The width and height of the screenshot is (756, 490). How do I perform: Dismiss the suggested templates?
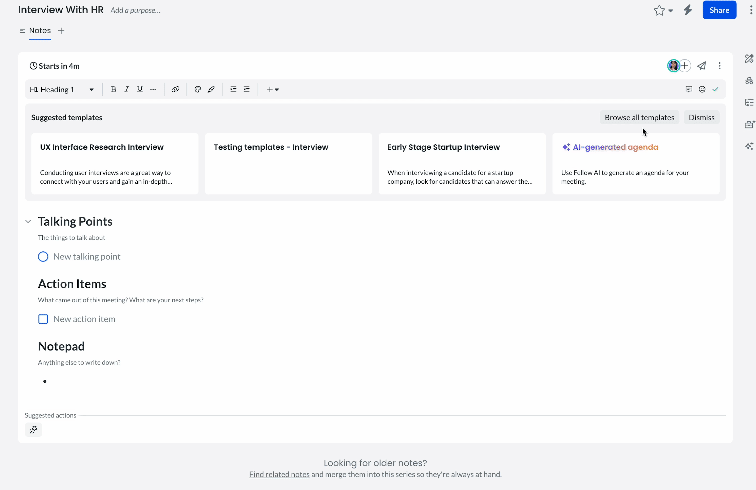point(702,117)
